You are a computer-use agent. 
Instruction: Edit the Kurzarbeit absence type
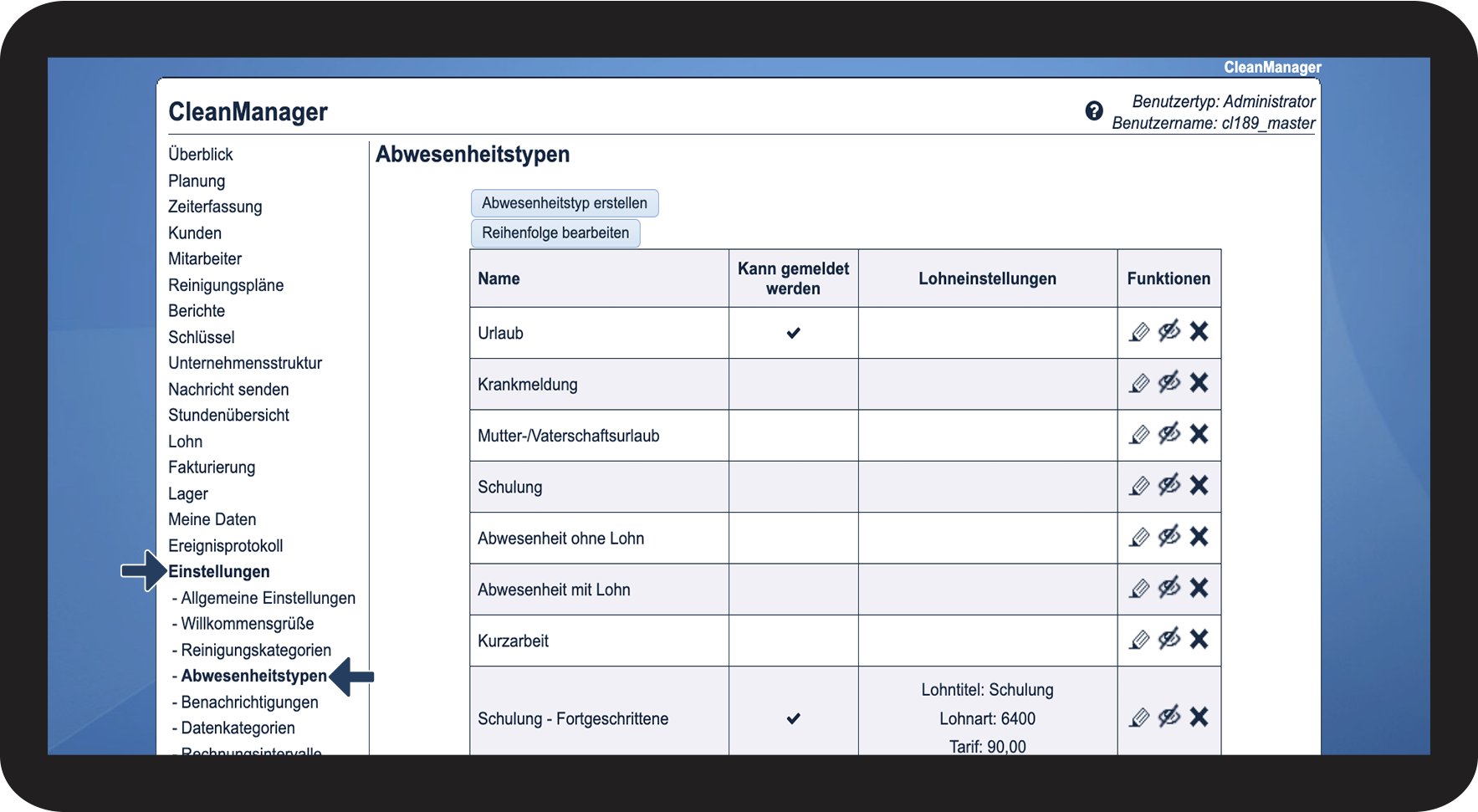1139,640
